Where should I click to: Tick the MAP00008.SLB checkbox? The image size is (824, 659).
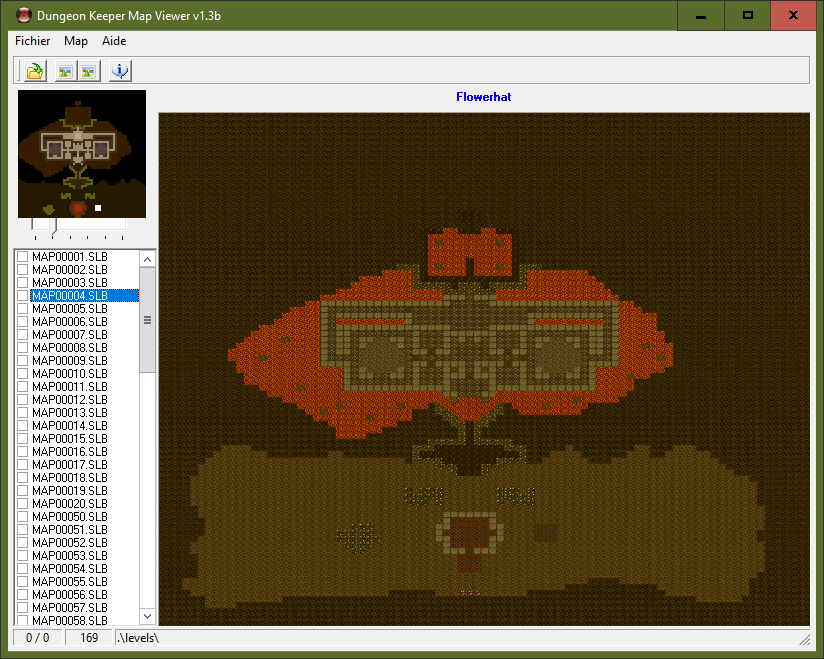coord(23,347)
